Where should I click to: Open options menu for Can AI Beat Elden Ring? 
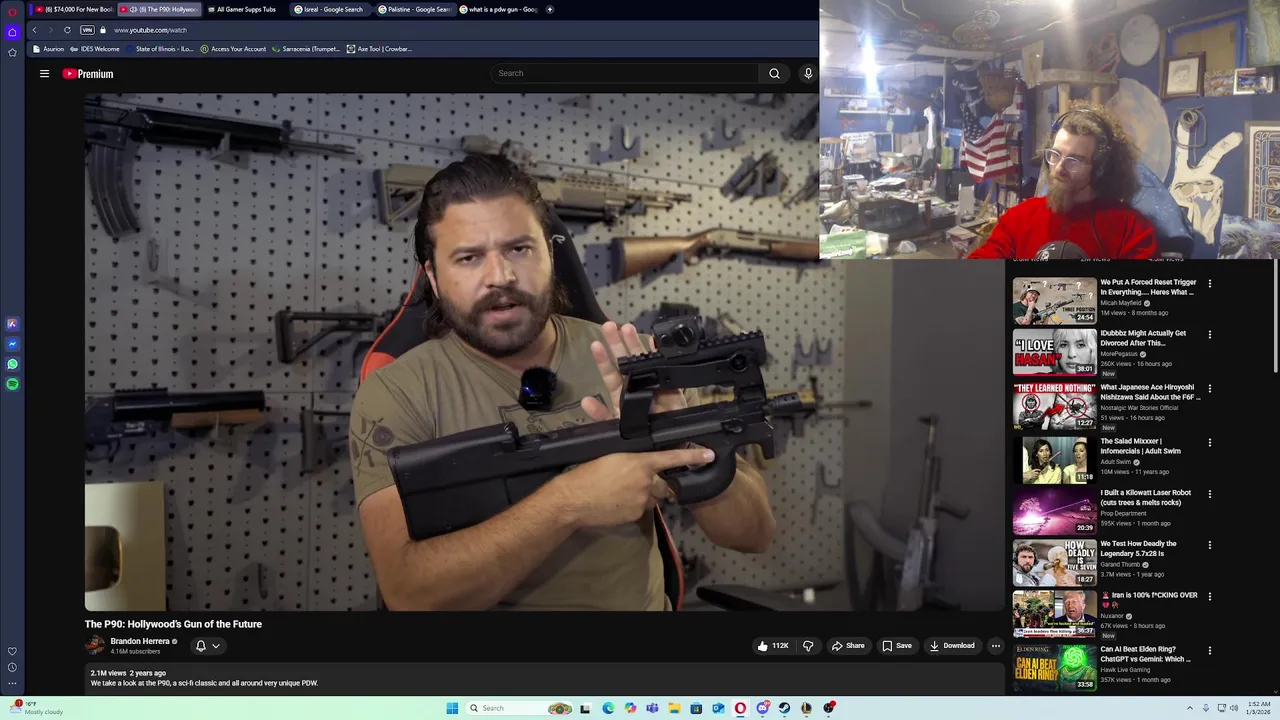1210,651
